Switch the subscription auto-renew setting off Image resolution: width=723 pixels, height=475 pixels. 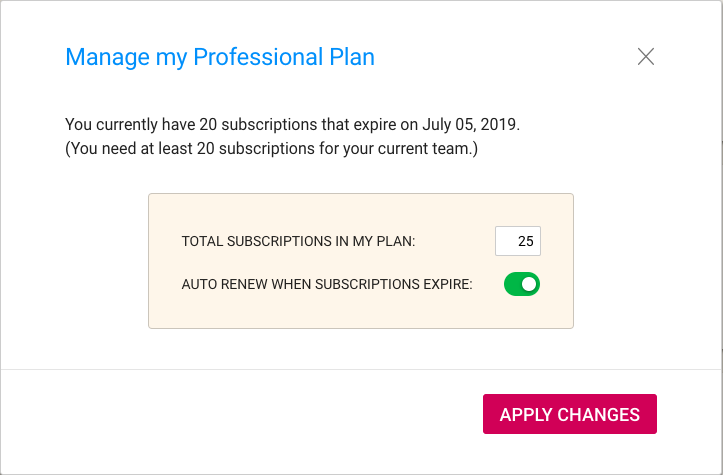522,284
